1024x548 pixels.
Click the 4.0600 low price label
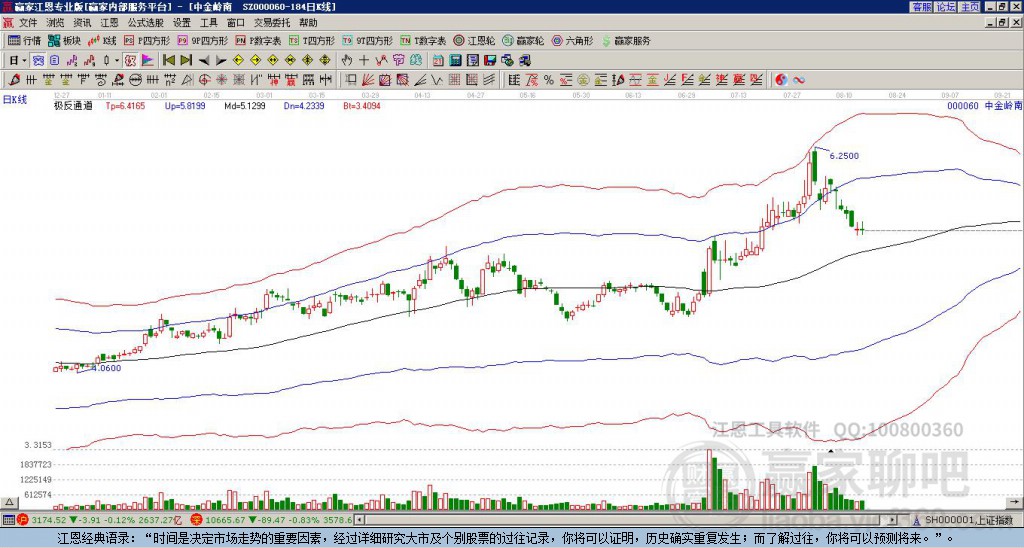pos(106,368)
